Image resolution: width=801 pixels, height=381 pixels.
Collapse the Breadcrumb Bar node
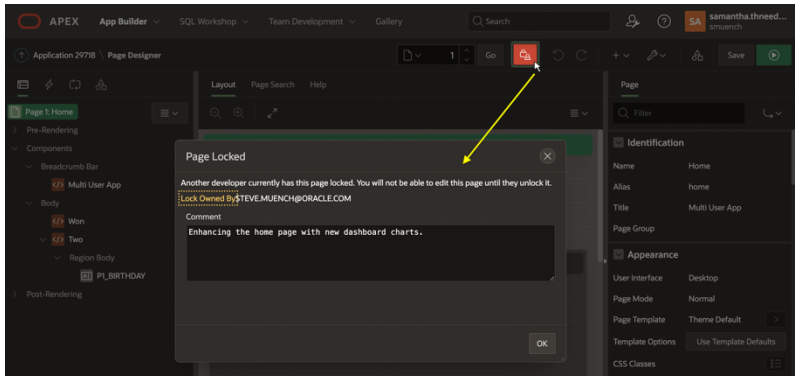coord(29,166)
